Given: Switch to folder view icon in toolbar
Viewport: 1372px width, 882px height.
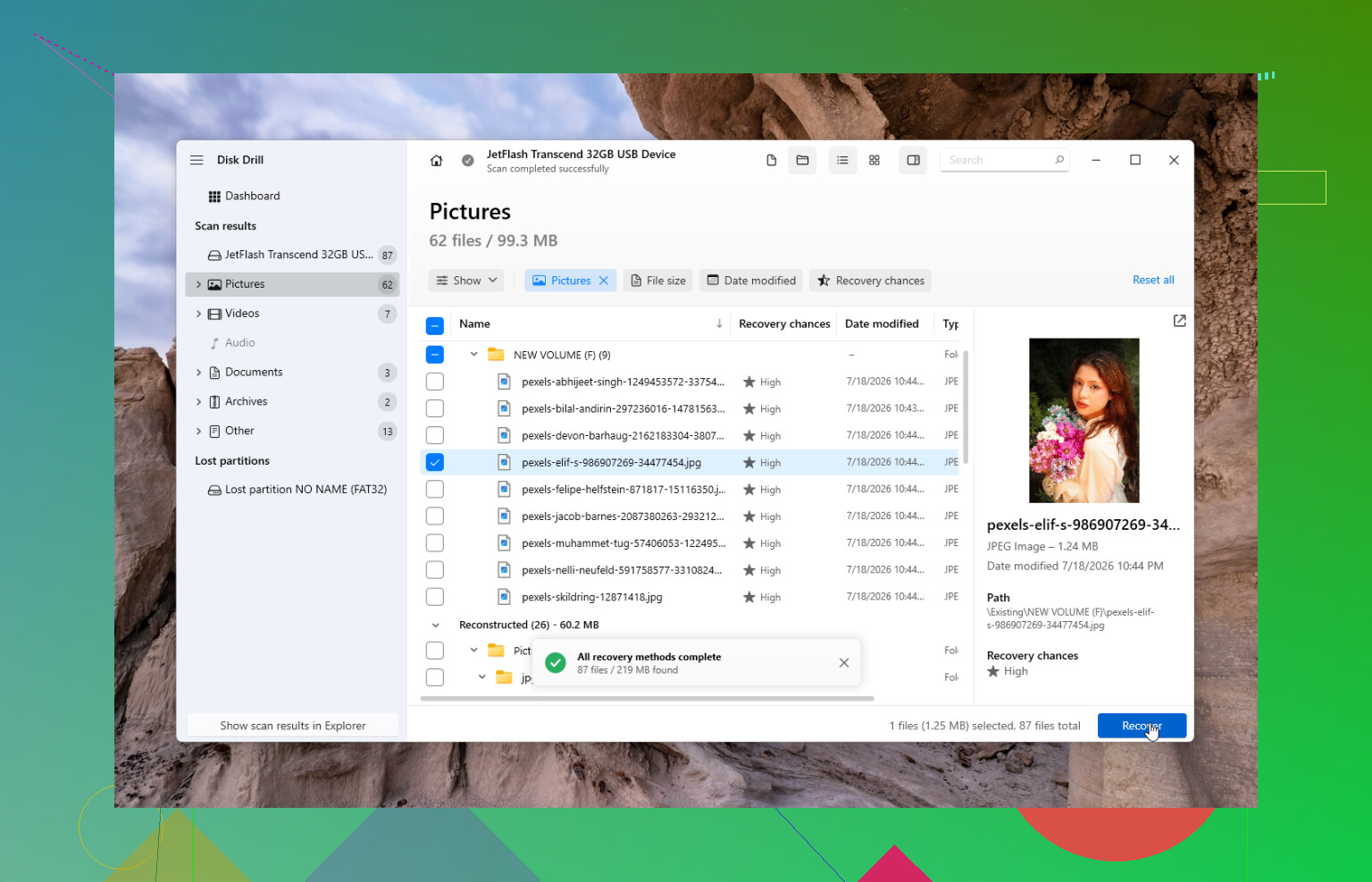Looking at the screenshot, I should 802,160.
